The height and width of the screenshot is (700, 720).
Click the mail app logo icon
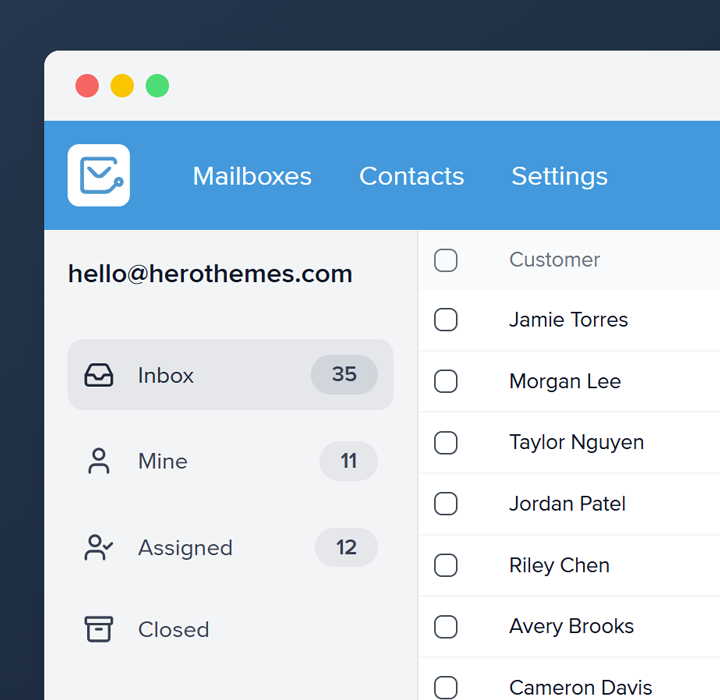pyautogui.click(x=99, y=175)
